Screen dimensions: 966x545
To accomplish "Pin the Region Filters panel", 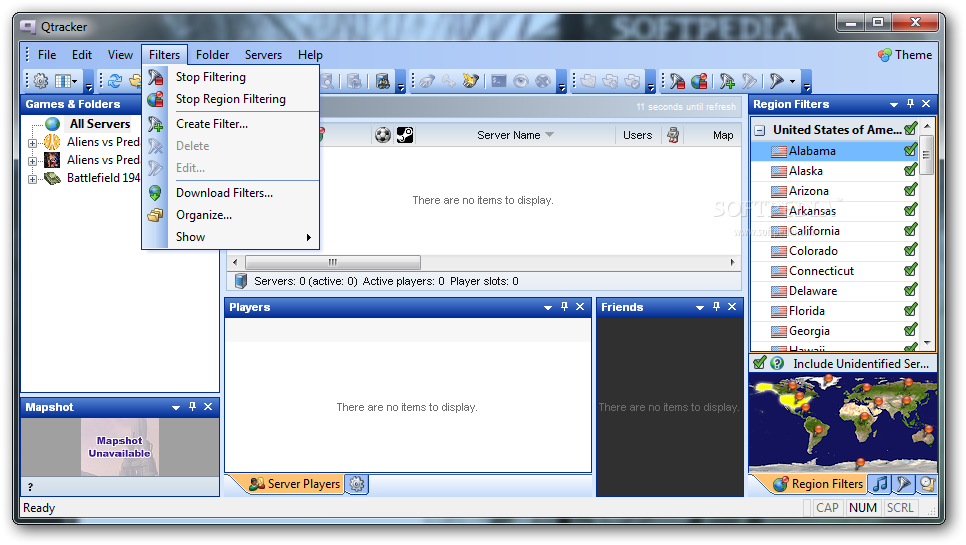I will (x=910, y=104).
